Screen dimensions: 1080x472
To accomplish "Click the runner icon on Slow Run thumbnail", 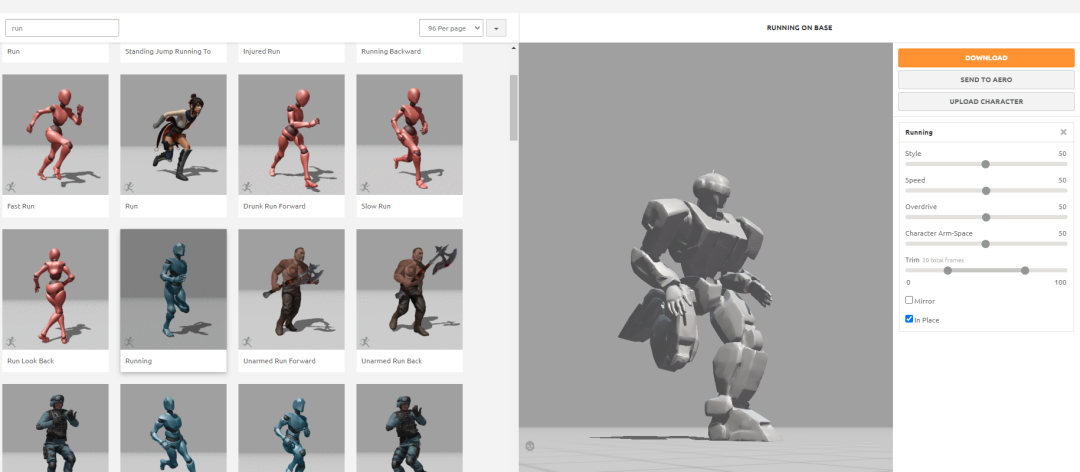I will [x=366, y=187].
